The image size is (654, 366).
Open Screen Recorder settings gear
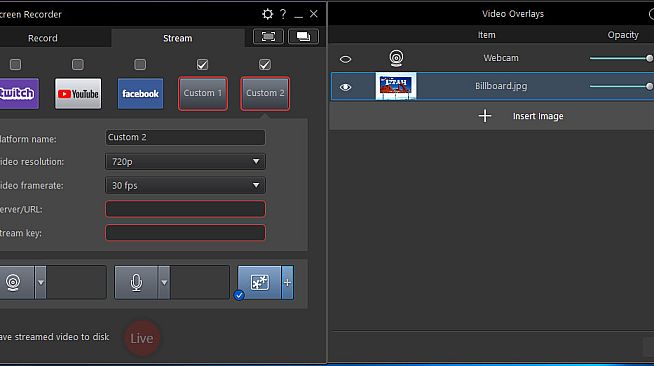coord(267,14)
